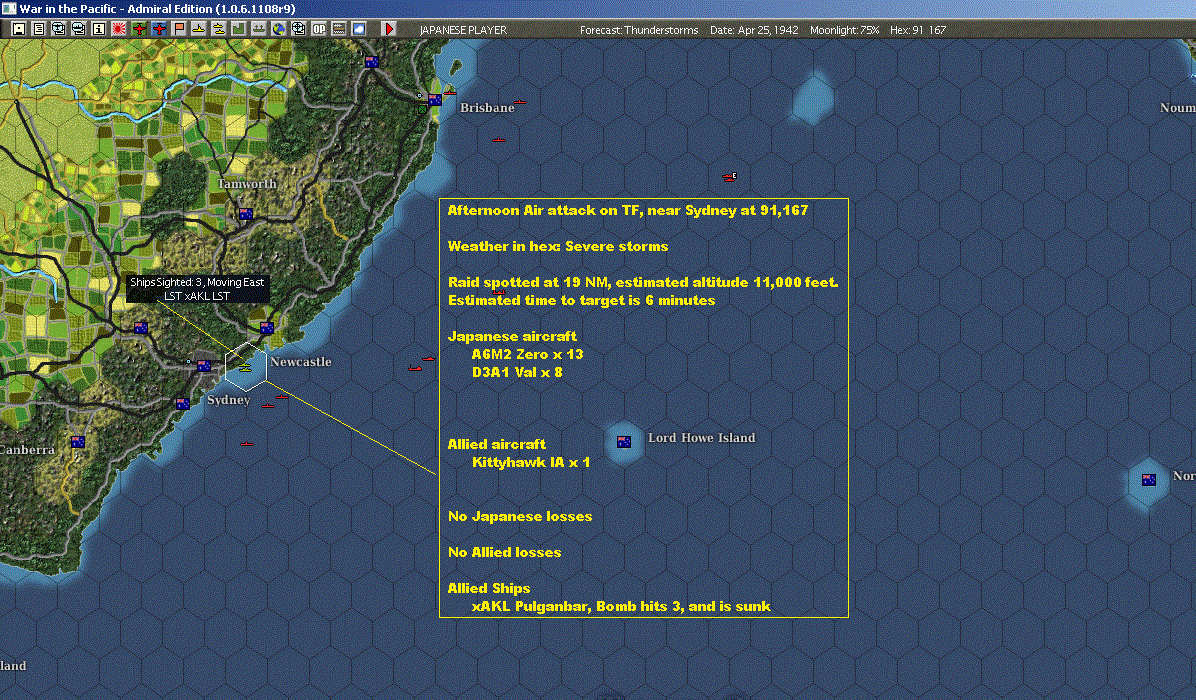This screenshot has width=1196, height=700.
Task: Click the red end turn arrow
Action: pyautogui.click(x=389, y=29)
